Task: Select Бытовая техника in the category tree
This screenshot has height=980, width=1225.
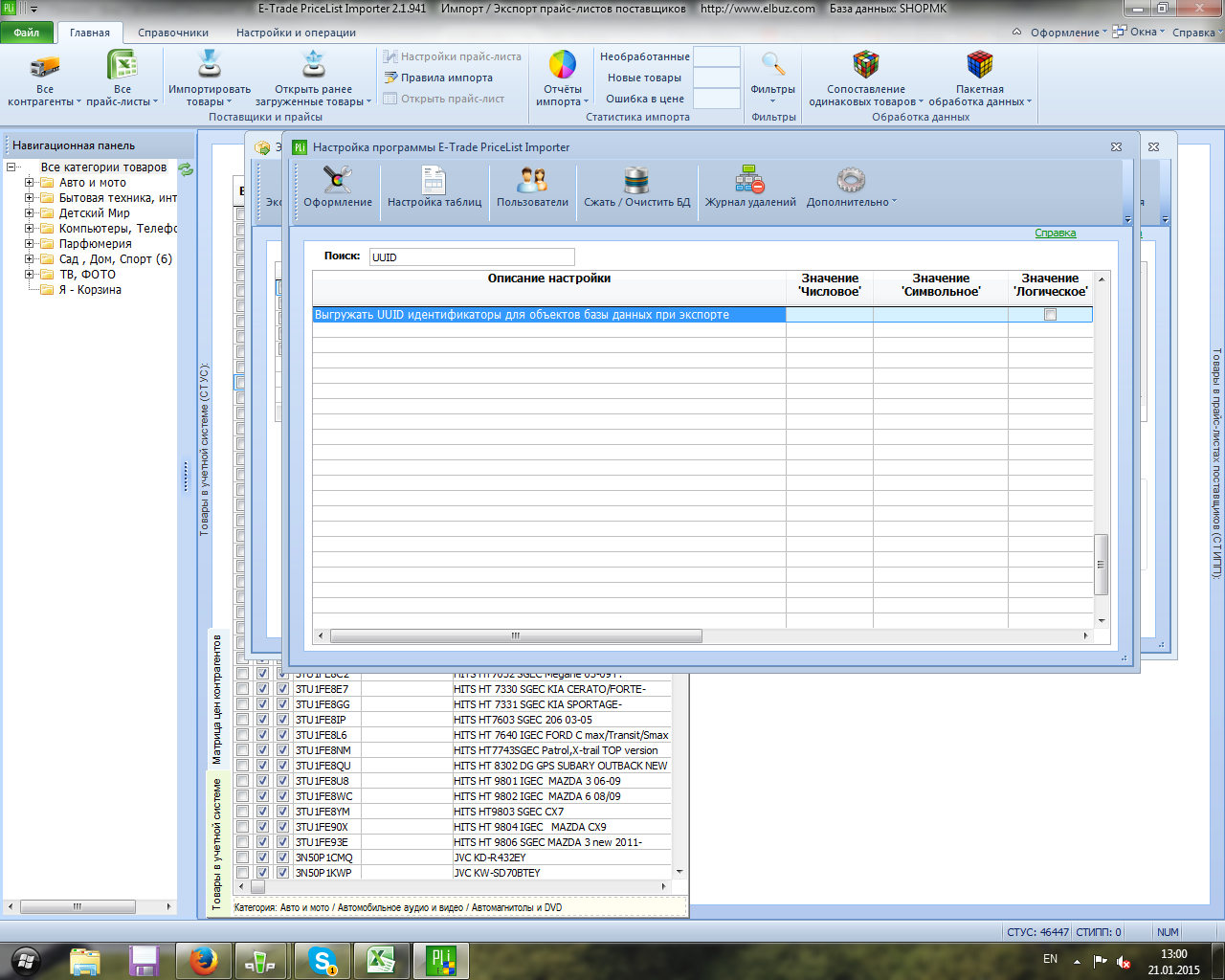Action: (x=118, y=198)
